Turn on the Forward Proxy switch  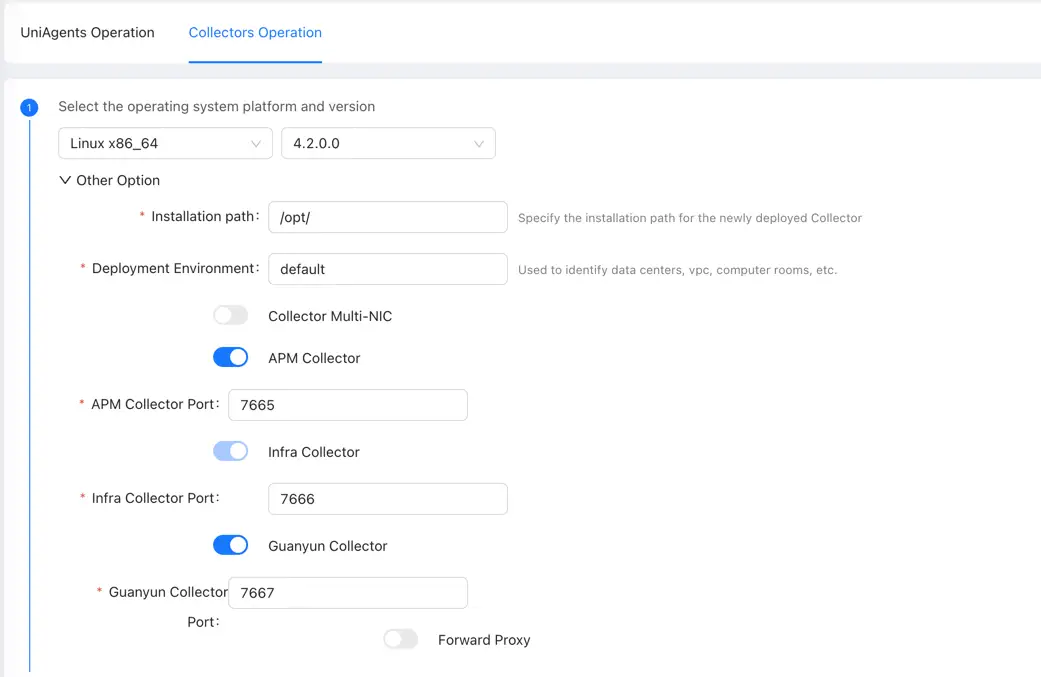point(401,638)
